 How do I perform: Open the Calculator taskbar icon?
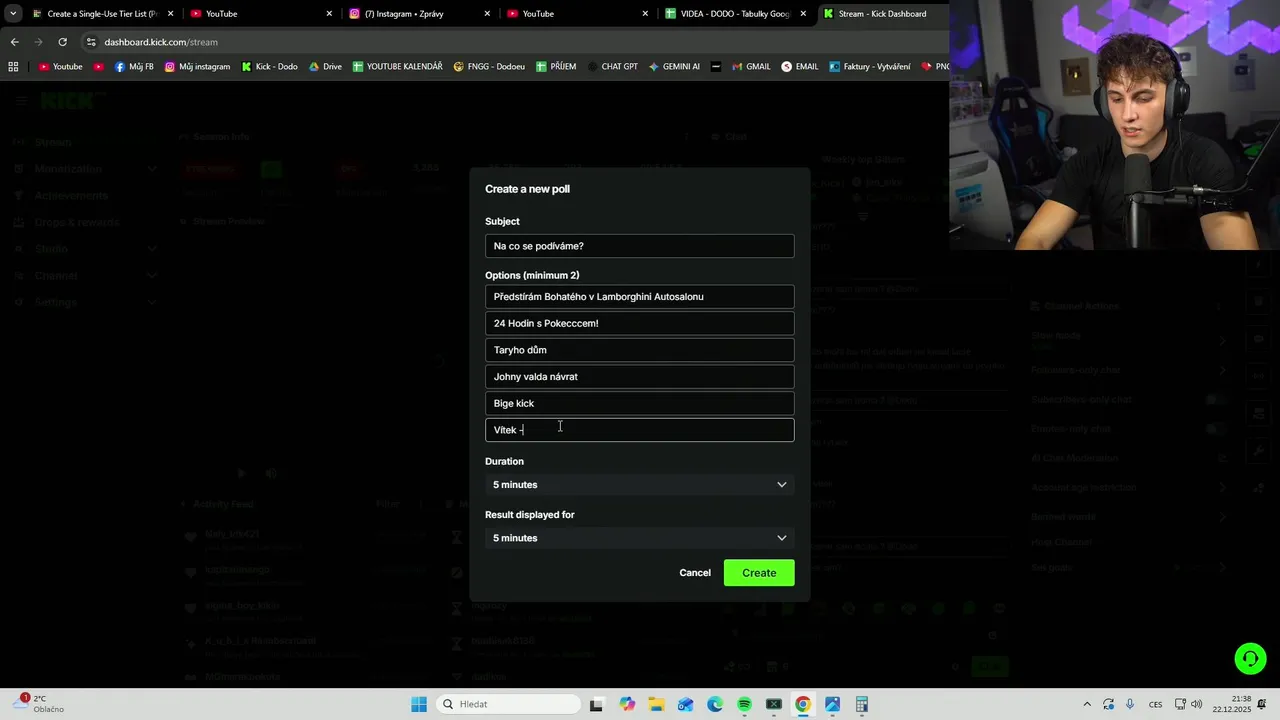coord(861,704)
